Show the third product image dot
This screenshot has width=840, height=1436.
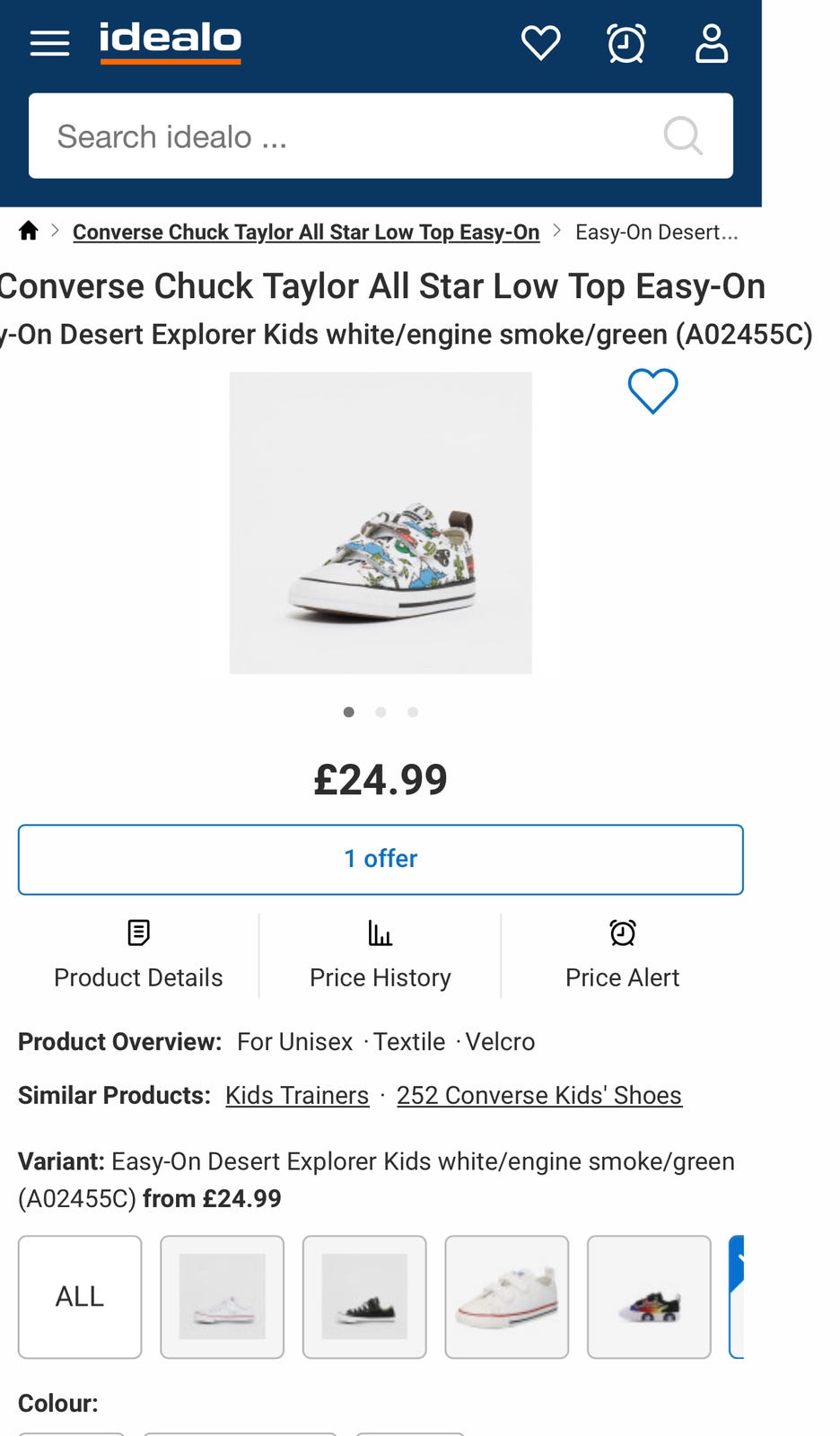click(x=413, y=713)
